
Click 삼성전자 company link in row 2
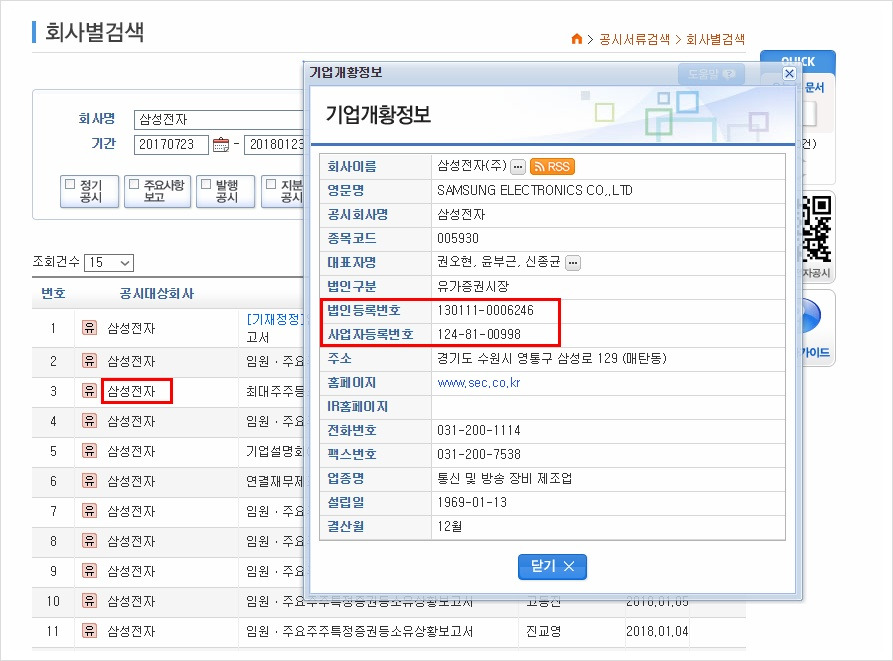[x=132, y=361]
